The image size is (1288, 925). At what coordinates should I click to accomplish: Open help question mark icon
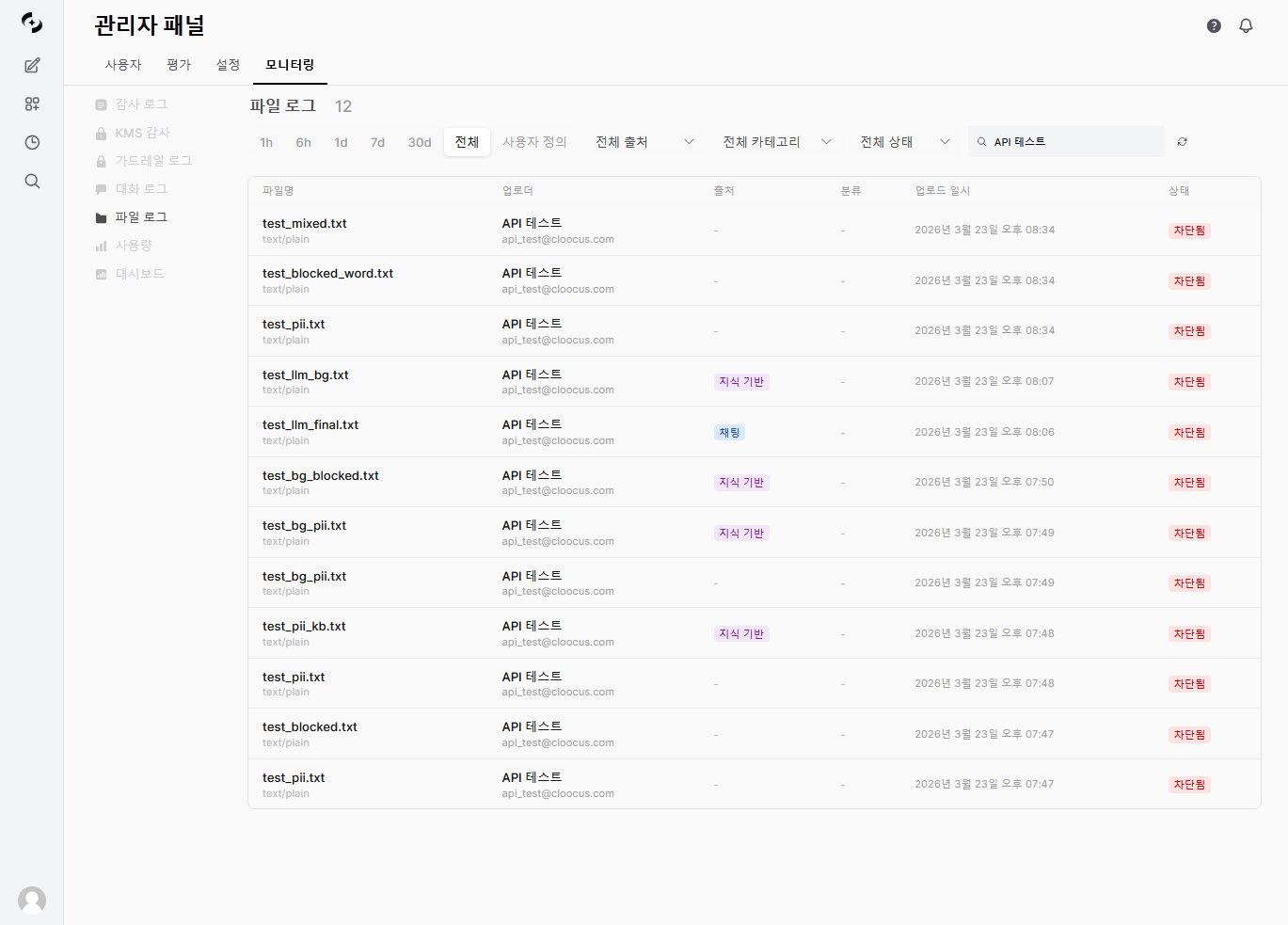[1214, 25]
